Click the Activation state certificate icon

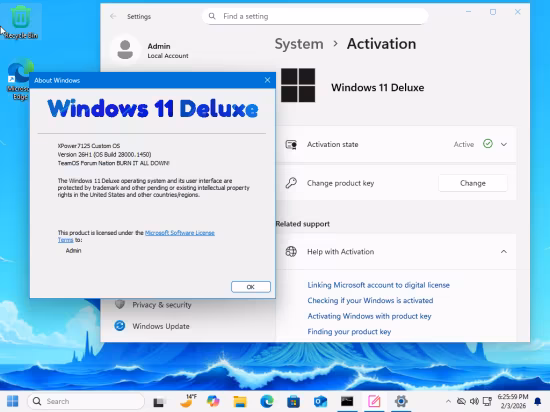(291, 144)
